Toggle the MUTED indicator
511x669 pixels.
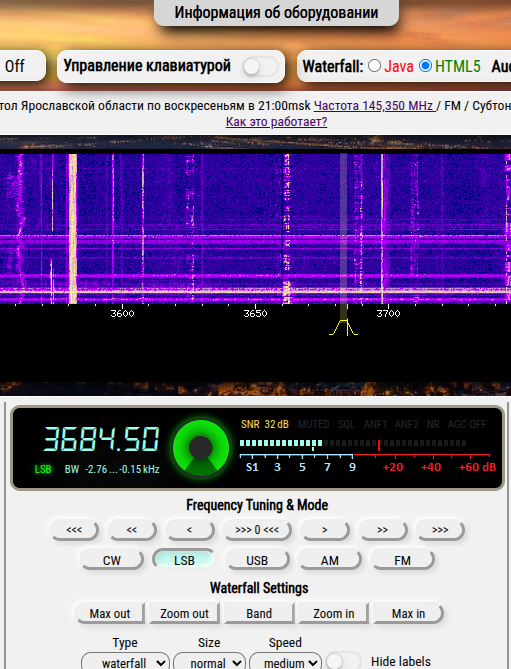[x=314, y=424]
